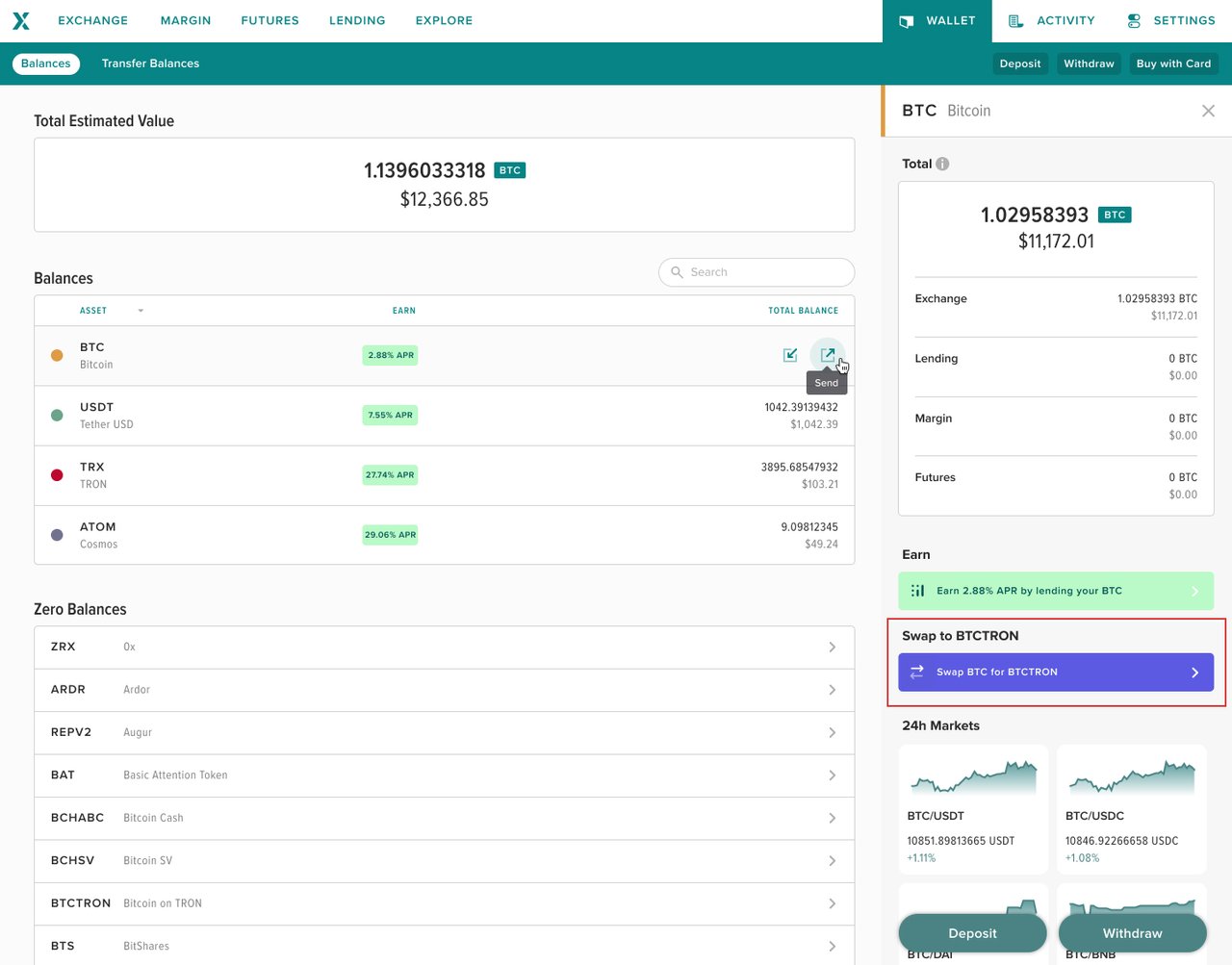Image resolution: width=1232 pixels, height=965 pixels.
Task: Select the USDT Tether USD row
Action: pos(444,416)
